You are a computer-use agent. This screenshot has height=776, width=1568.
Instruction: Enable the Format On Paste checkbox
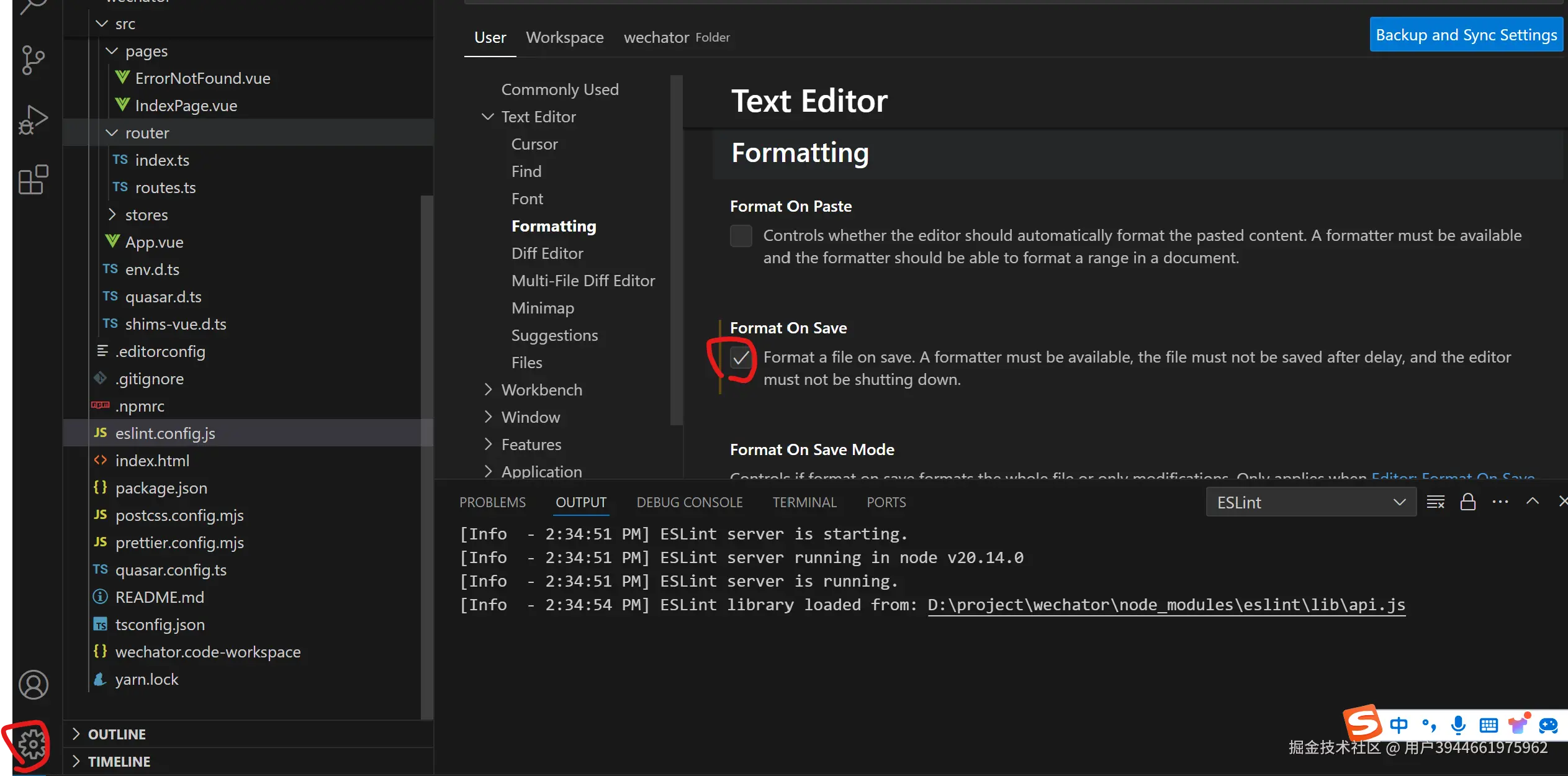[741, 236]
